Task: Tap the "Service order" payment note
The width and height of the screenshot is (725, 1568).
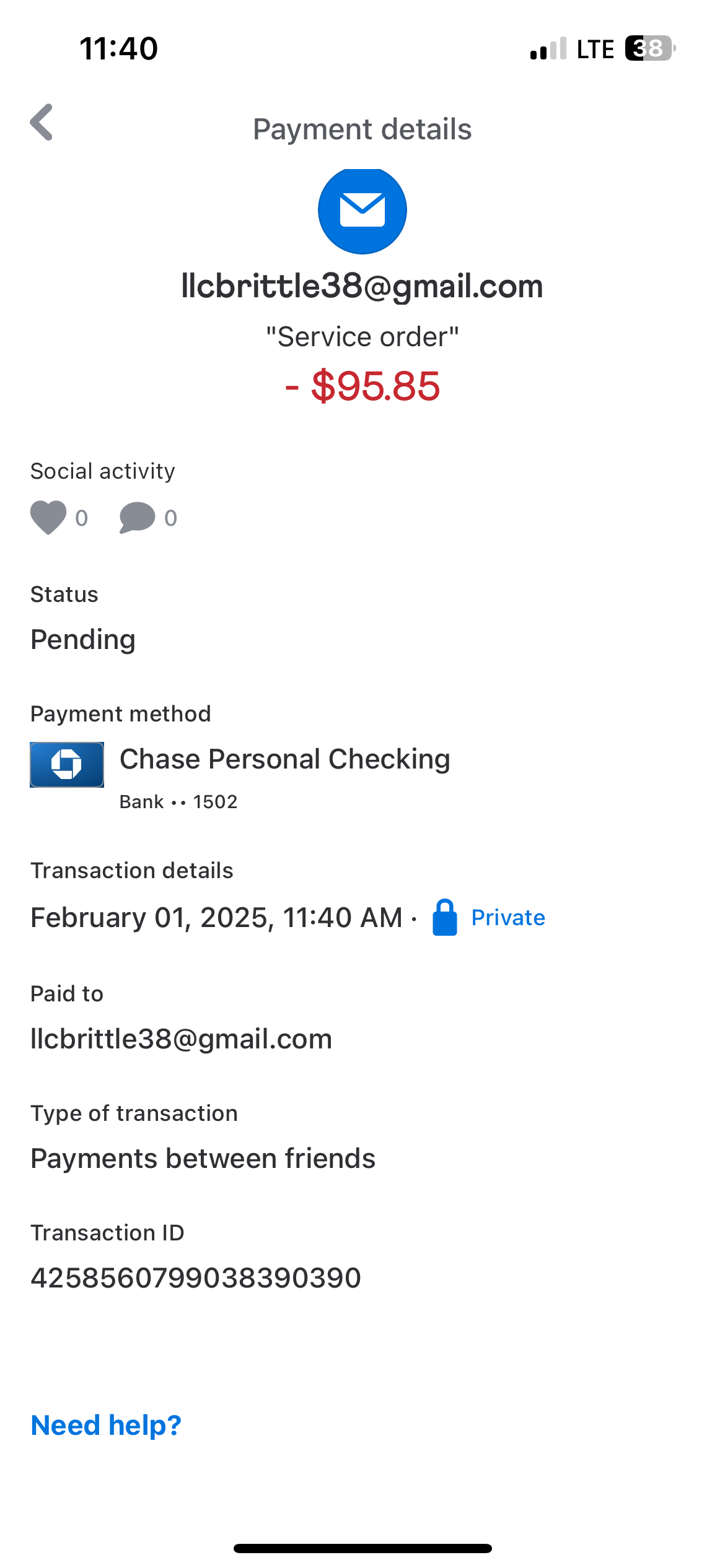Action: tap(362, 337)
